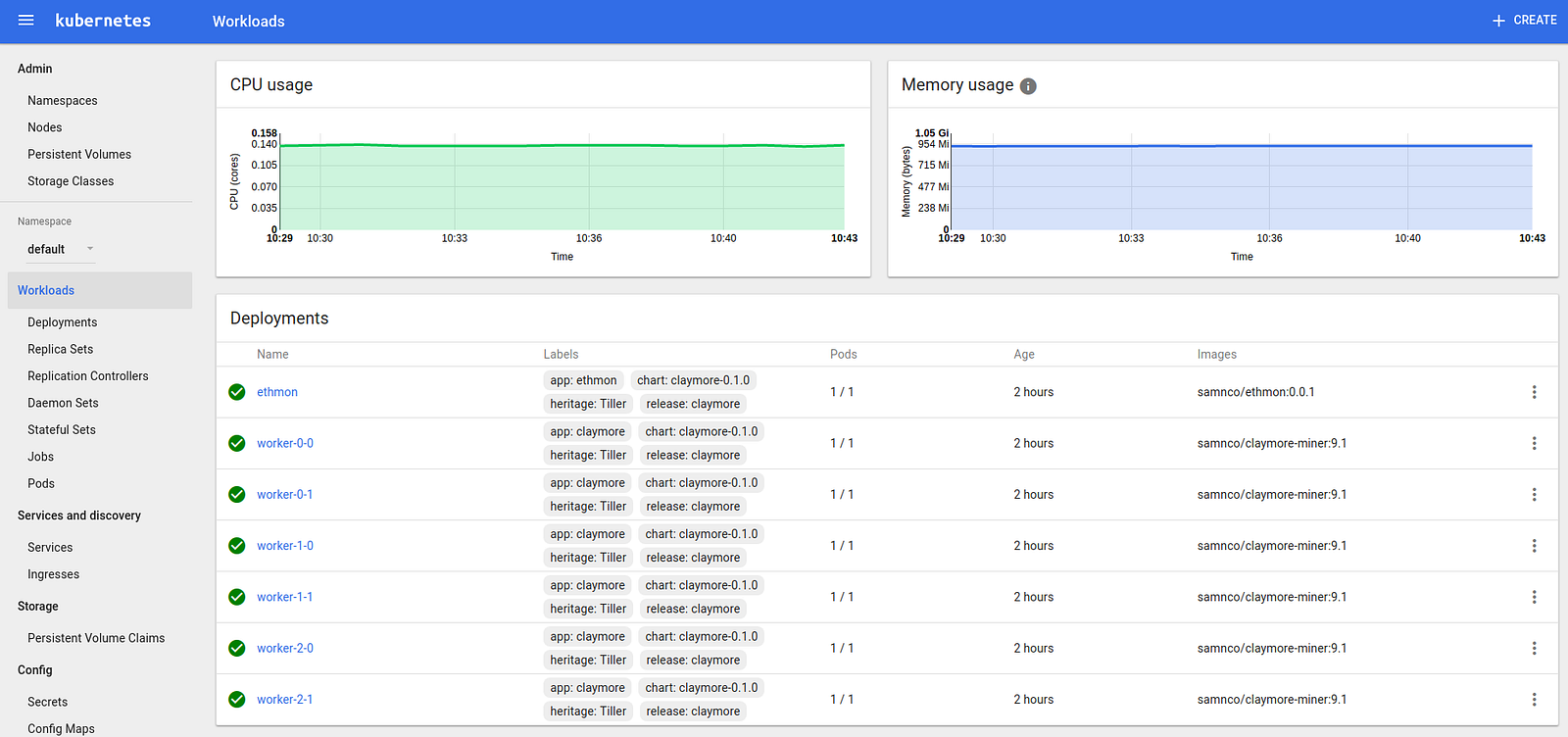
Task: Click the Age column header
Action: (1024, 355)
